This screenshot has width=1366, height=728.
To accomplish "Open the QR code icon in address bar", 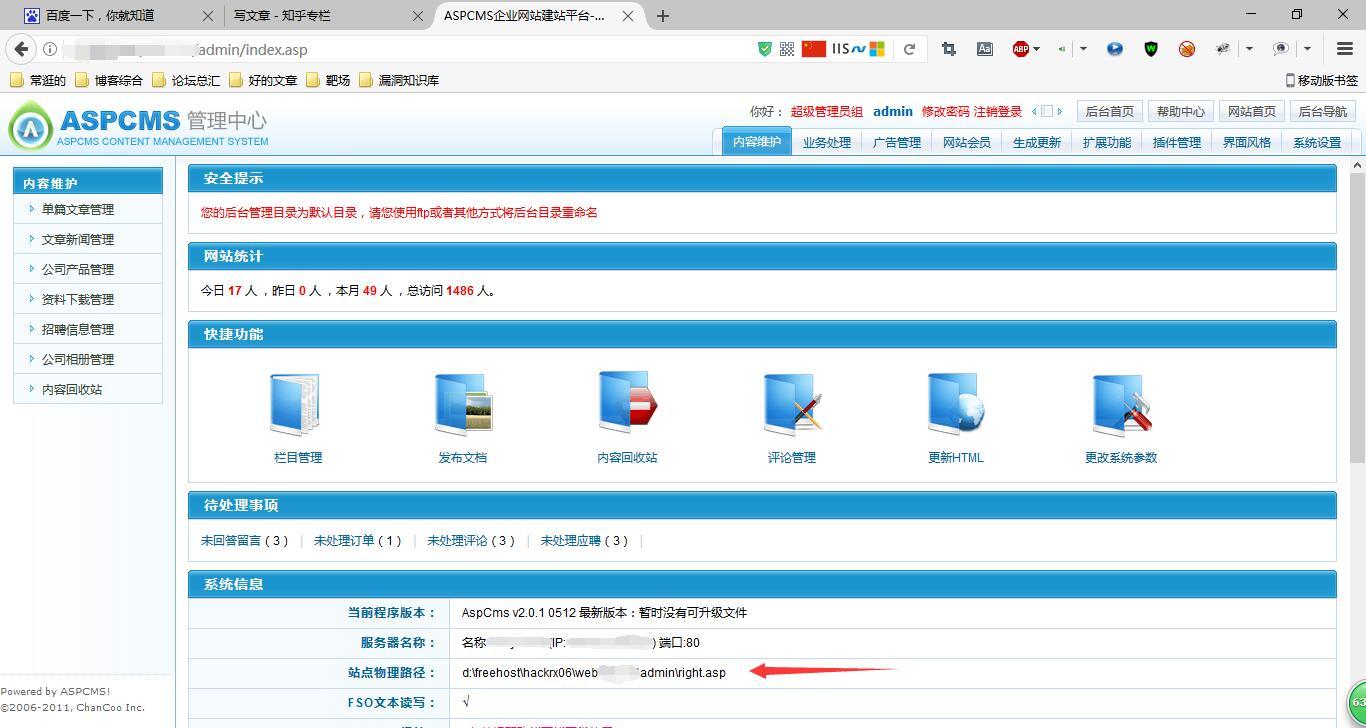I will pyautogui.click(x=787, y=49).
